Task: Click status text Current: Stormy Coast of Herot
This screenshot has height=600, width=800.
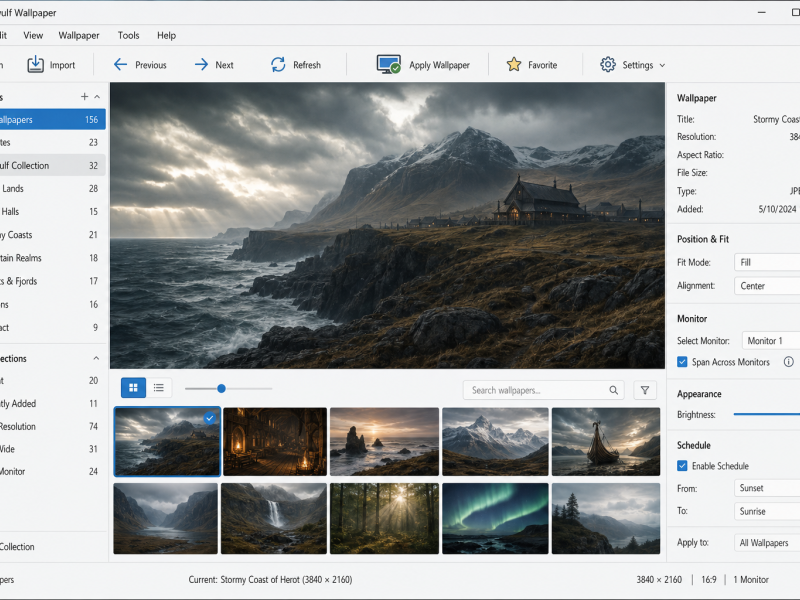Action: 270,580
